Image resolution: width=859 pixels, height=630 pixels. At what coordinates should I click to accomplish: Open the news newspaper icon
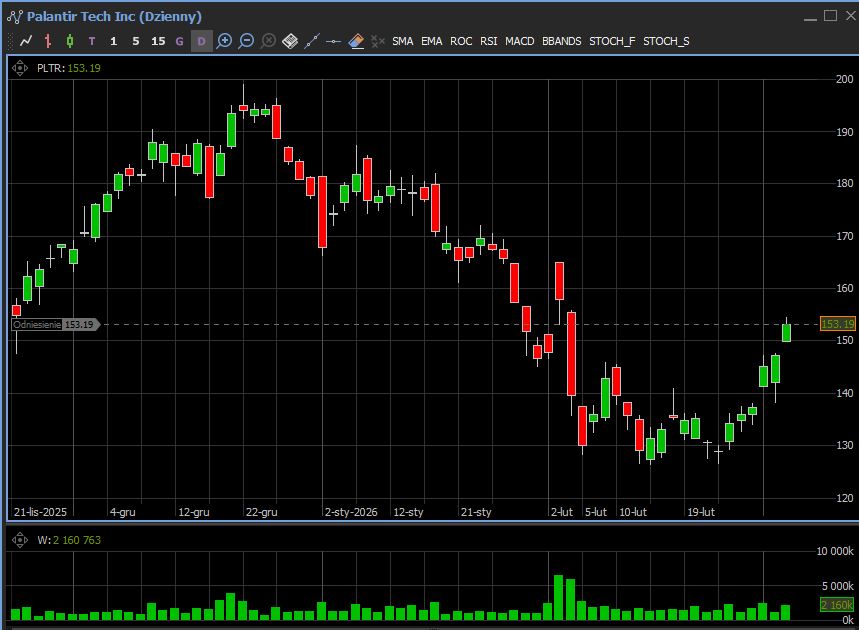click(290, 41)
